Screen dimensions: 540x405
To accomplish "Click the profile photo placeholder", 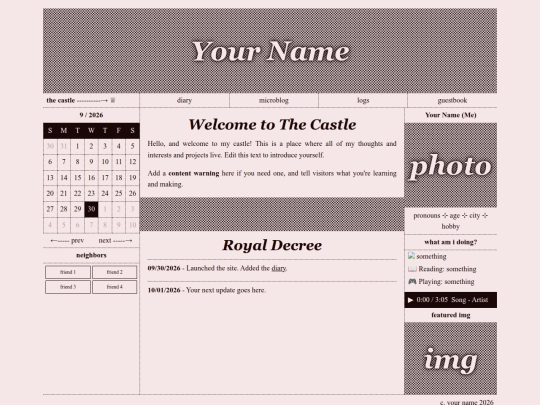I will 450,165.
